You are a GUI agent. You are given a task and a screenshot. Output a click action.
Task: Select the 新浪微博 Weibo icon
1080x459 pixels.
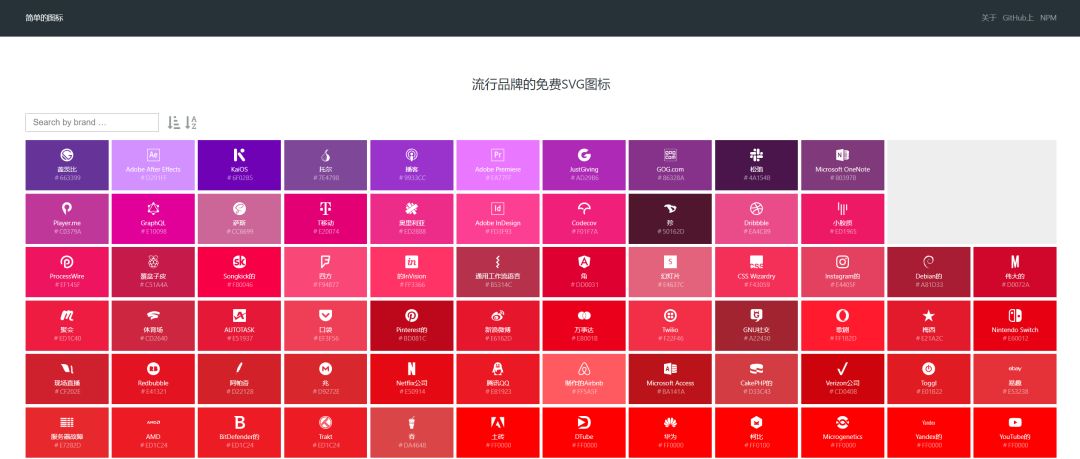tap(497, 325)
